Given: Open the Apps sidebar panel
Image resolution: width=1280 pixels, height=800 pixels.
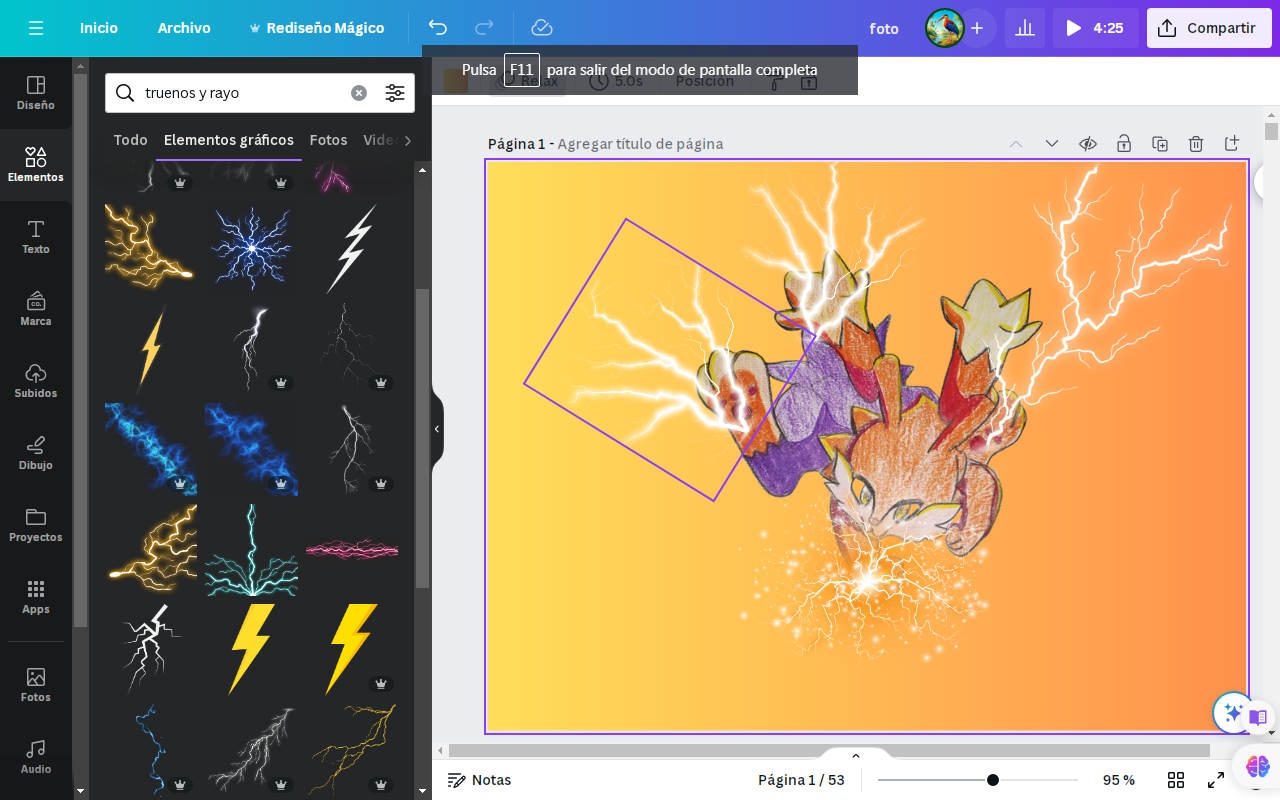Looking at the screenshot, I should 36,597.
